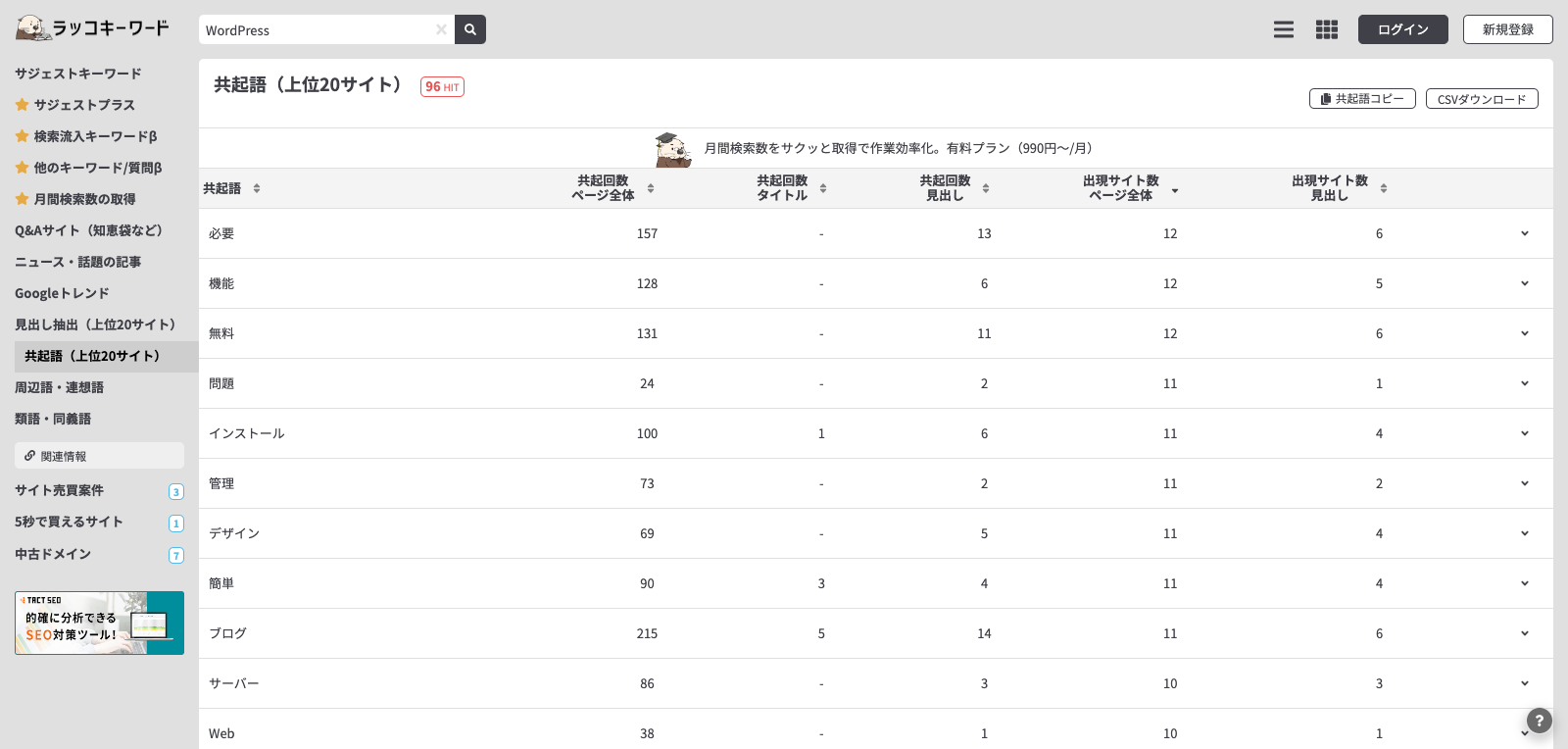The image size is (1568, 749).
Task: Click the 共起語コピー button
Action: [1362, 99]
